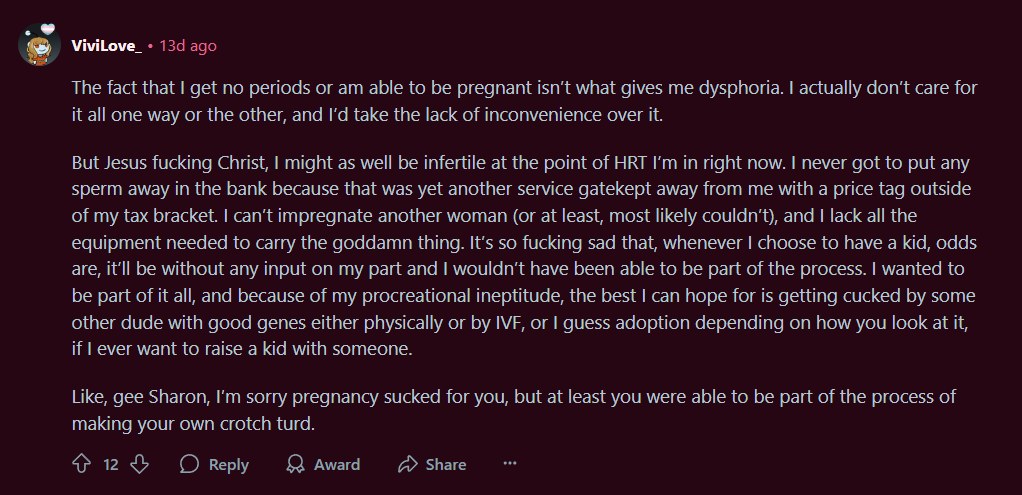Click the Share text label
Viewport: 1022px width, 495px height.
click(x=446, y=465)
